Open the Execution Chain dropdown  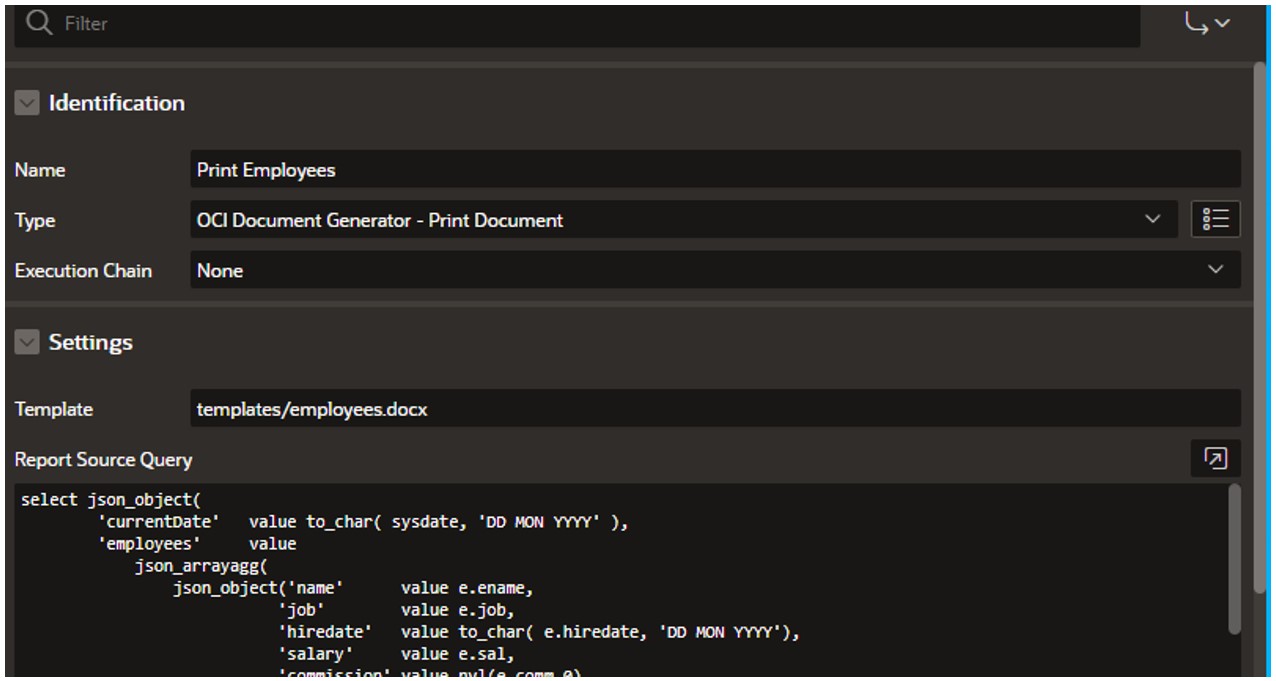(x=1216, y=269)
